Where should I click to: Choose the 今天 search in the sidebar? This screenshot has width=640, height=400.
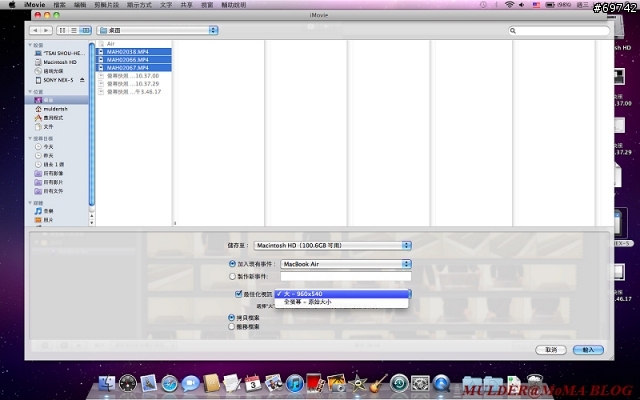(44, 147)
